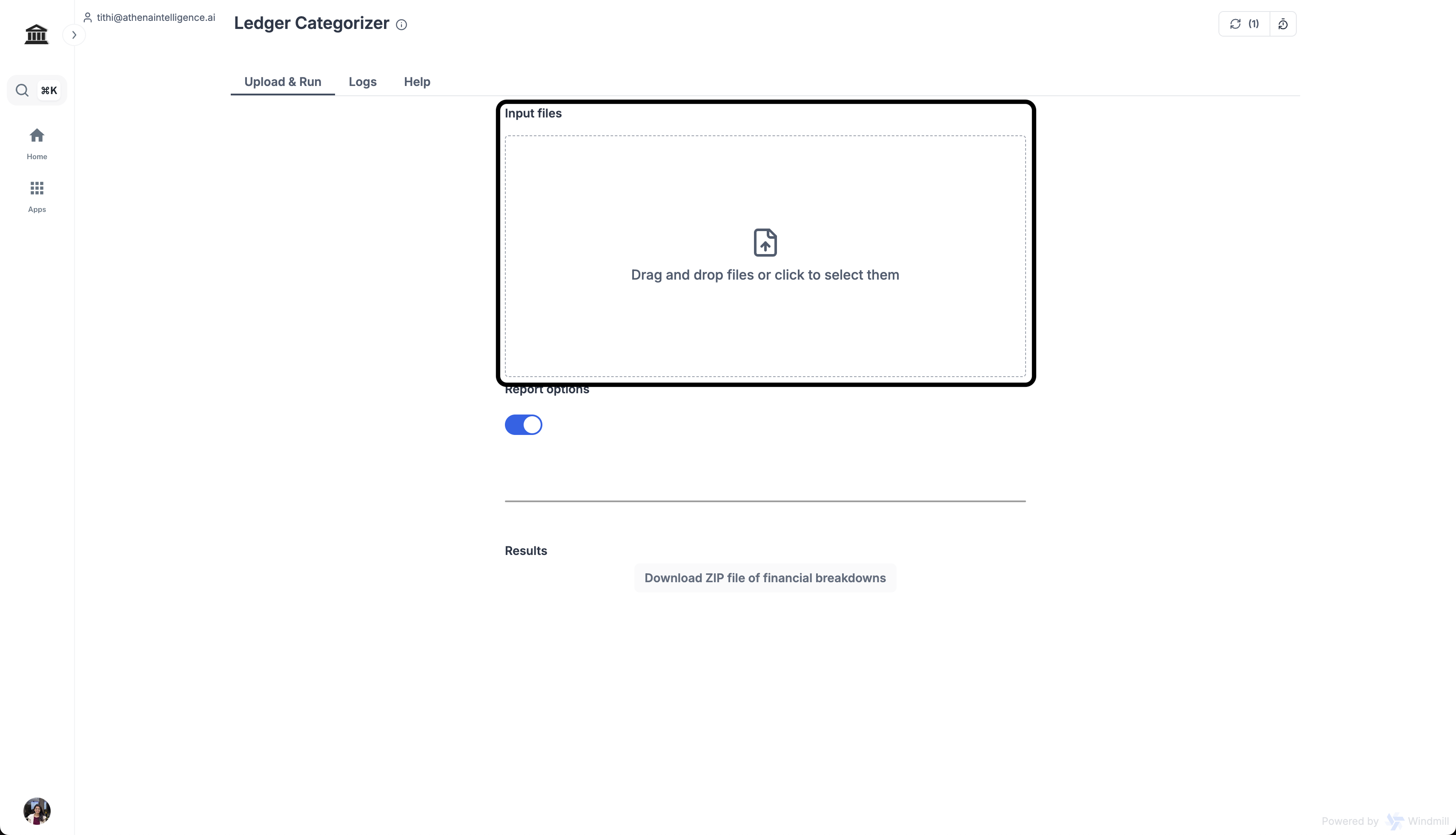This screenshot has height=835, width=1456.
Task: Download ZIP file of financial breakdowns
Action: (765, 578)
